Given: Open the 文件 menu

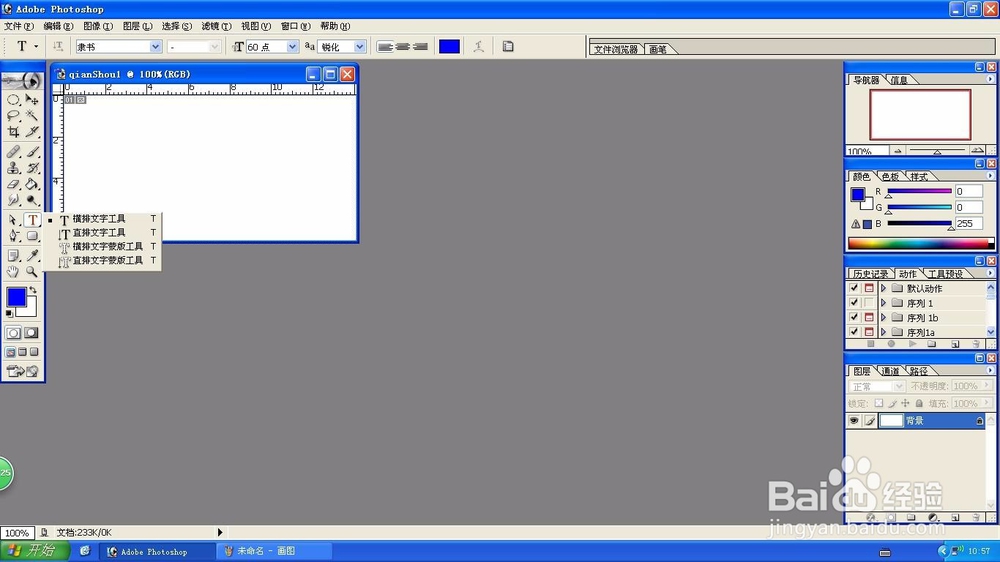Looking at the screenshot, I should [18, 26].
